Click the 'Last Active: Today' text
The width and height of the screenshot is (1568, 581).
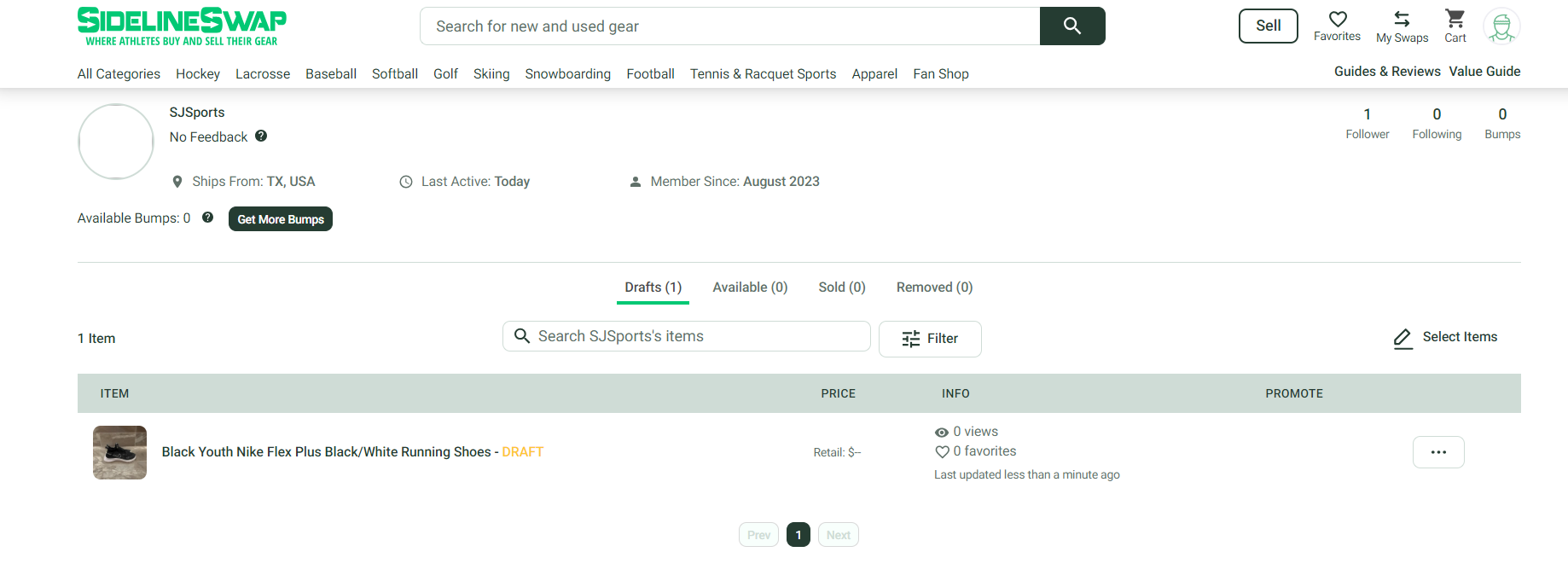tap(475, 182)
